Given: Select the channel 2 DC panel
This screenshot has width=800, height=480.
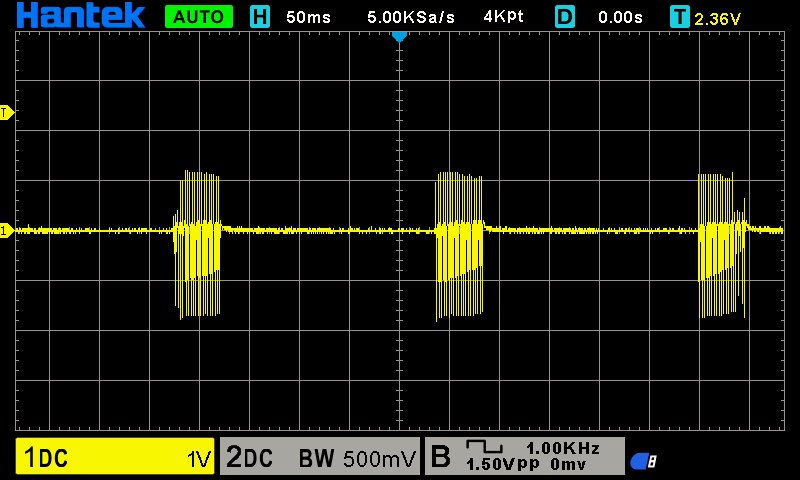Looking at the screenshot, I should [320, 456].
